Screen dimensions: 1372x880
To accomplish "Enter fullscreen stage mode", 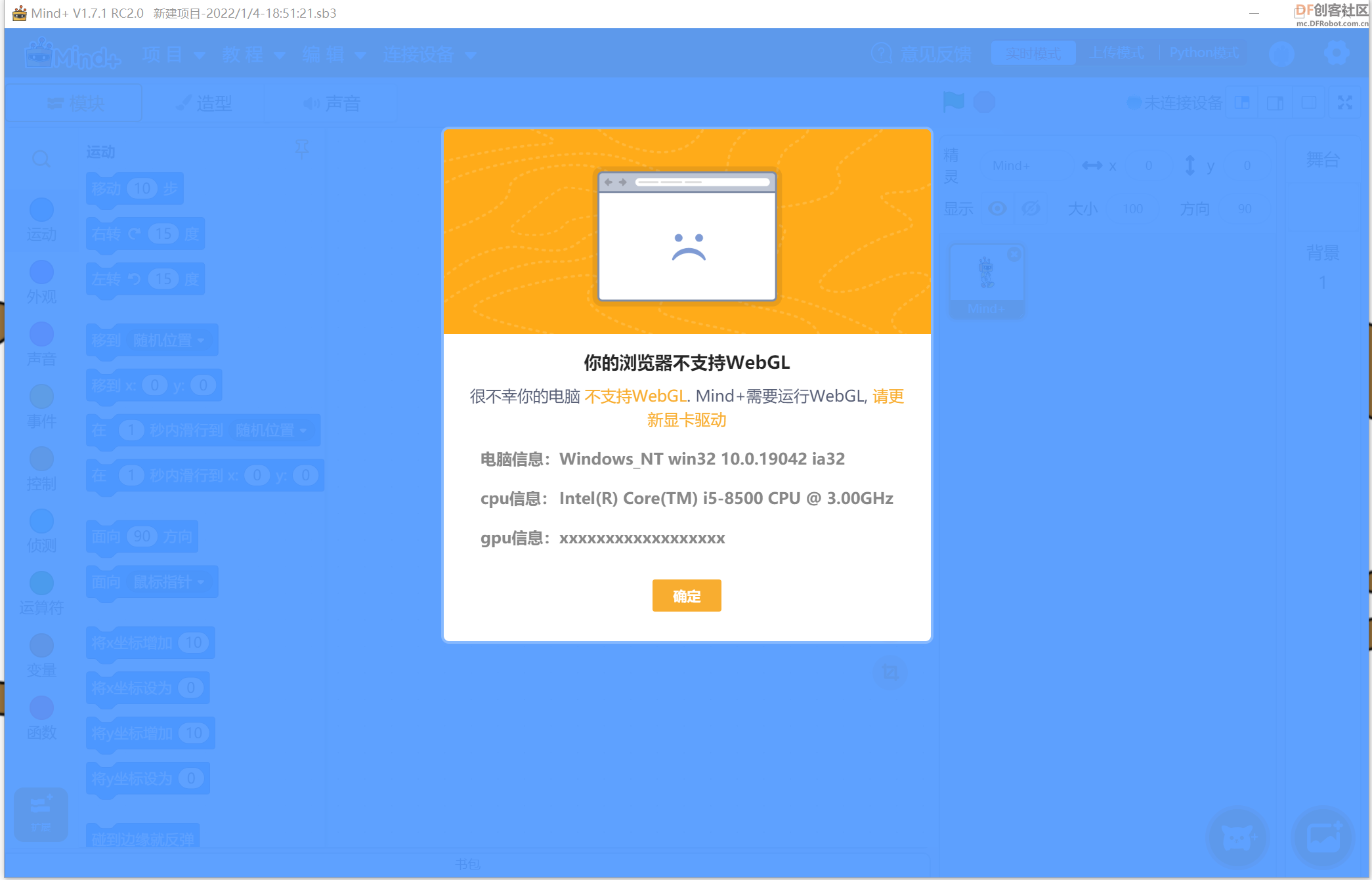I will [1345, 102].
